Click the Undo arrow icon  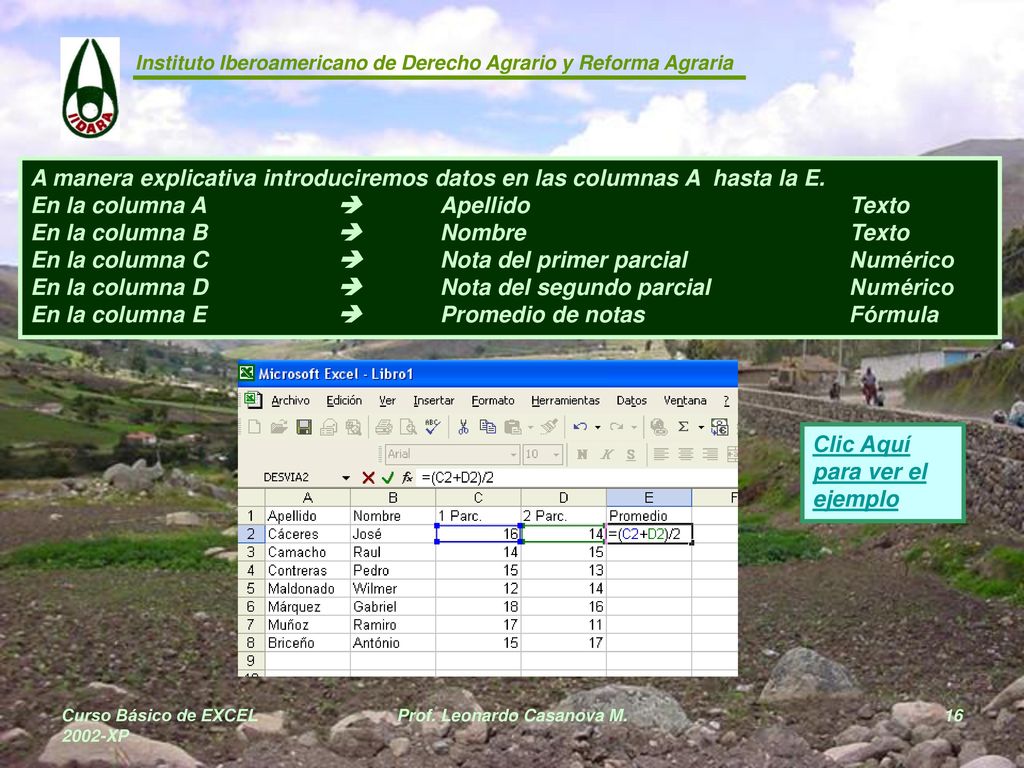579,427
